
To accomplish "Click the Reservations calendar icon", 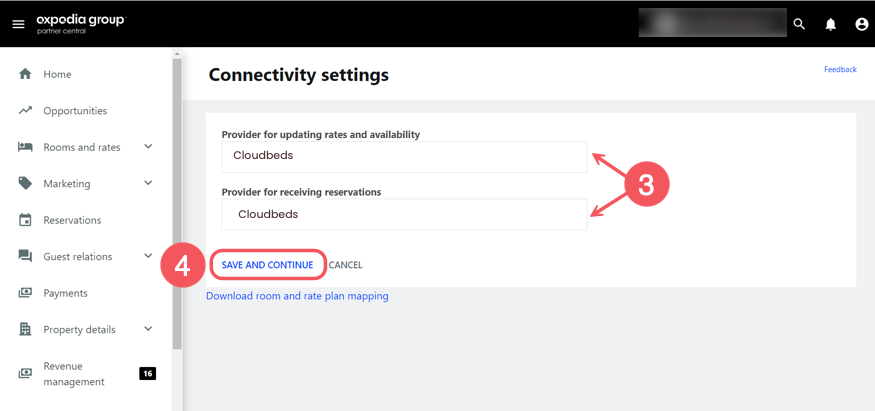I will pyautogui.click(x=26, y=220).
